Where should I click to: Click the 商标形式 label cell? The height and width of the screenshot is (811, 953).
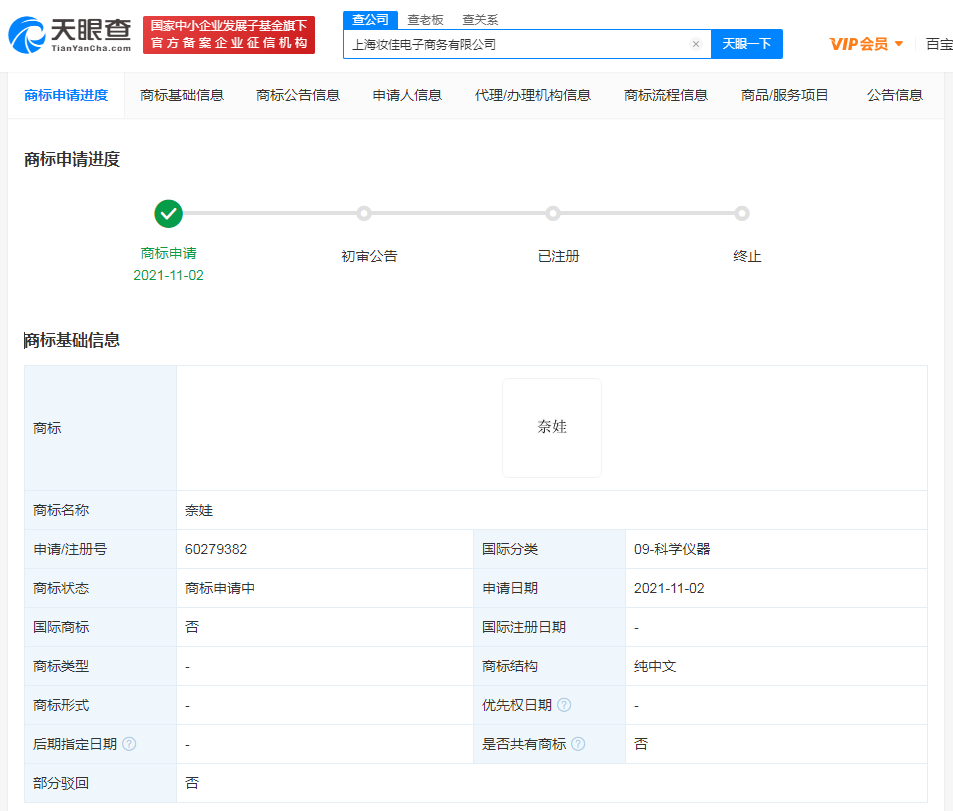[x=100, y=705]
